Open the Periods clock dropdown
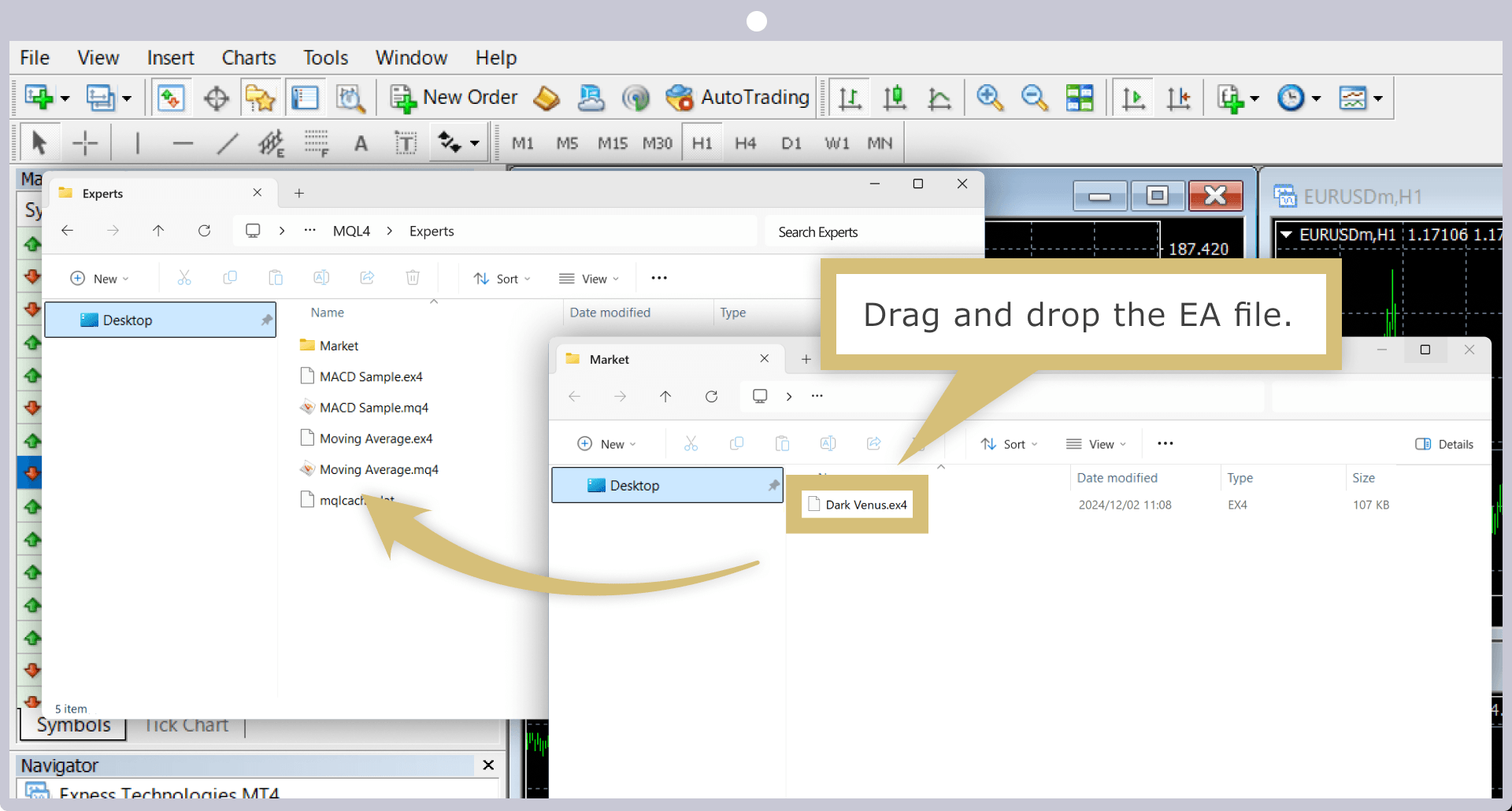This screenshot has height=811, width=1512. point(1299,98)
